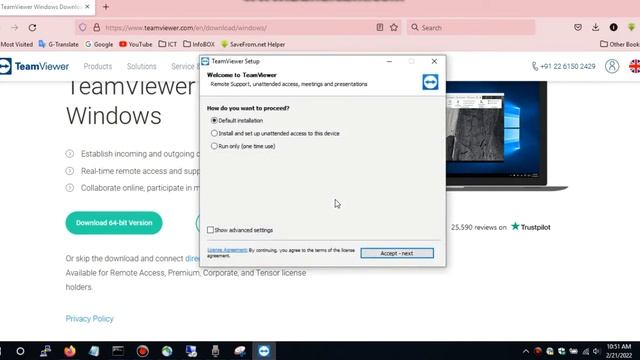Open Other Bookmarks folder
Screen dimensions: 640x360
[620, 44]
